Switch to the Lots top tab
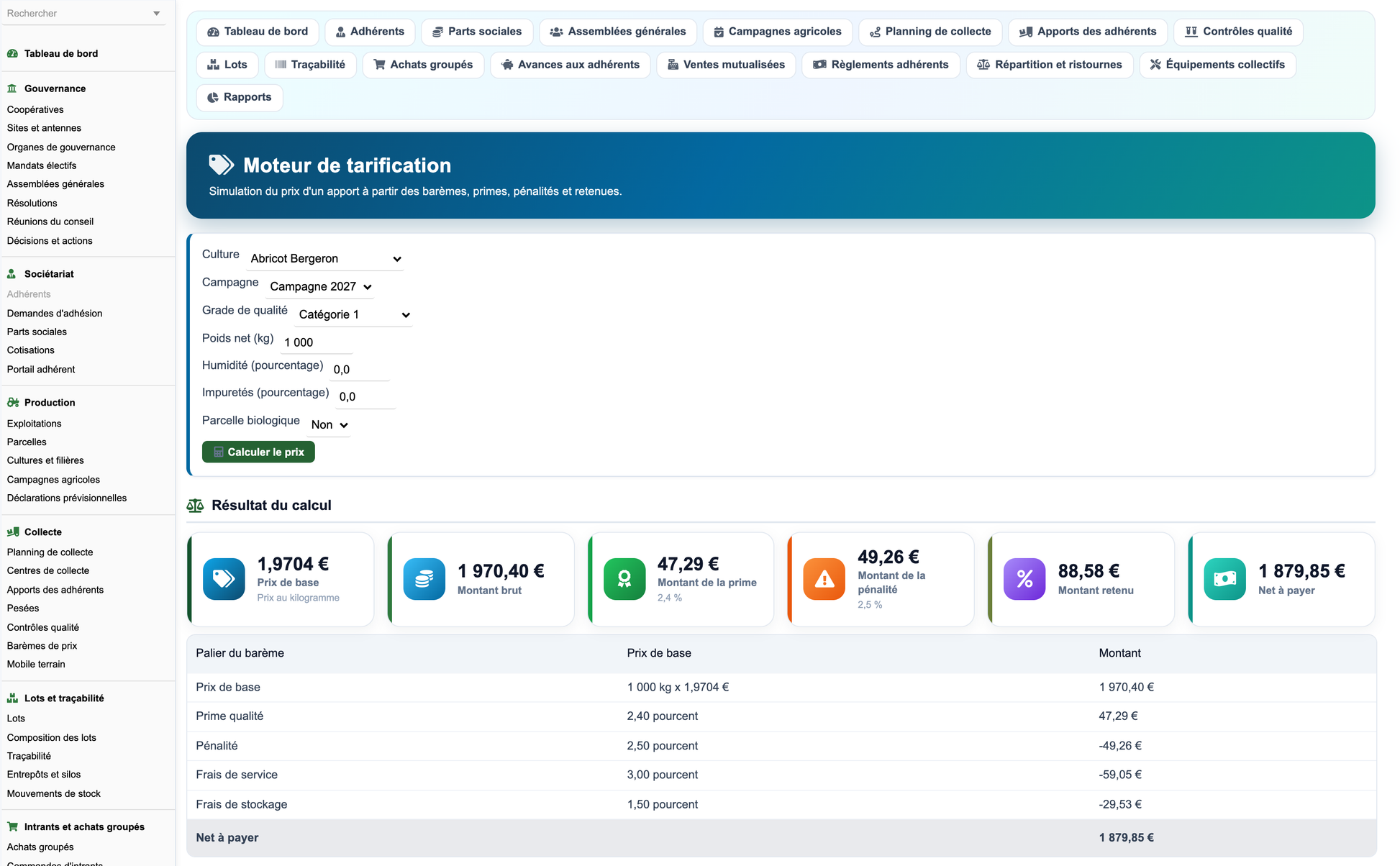 227,65
